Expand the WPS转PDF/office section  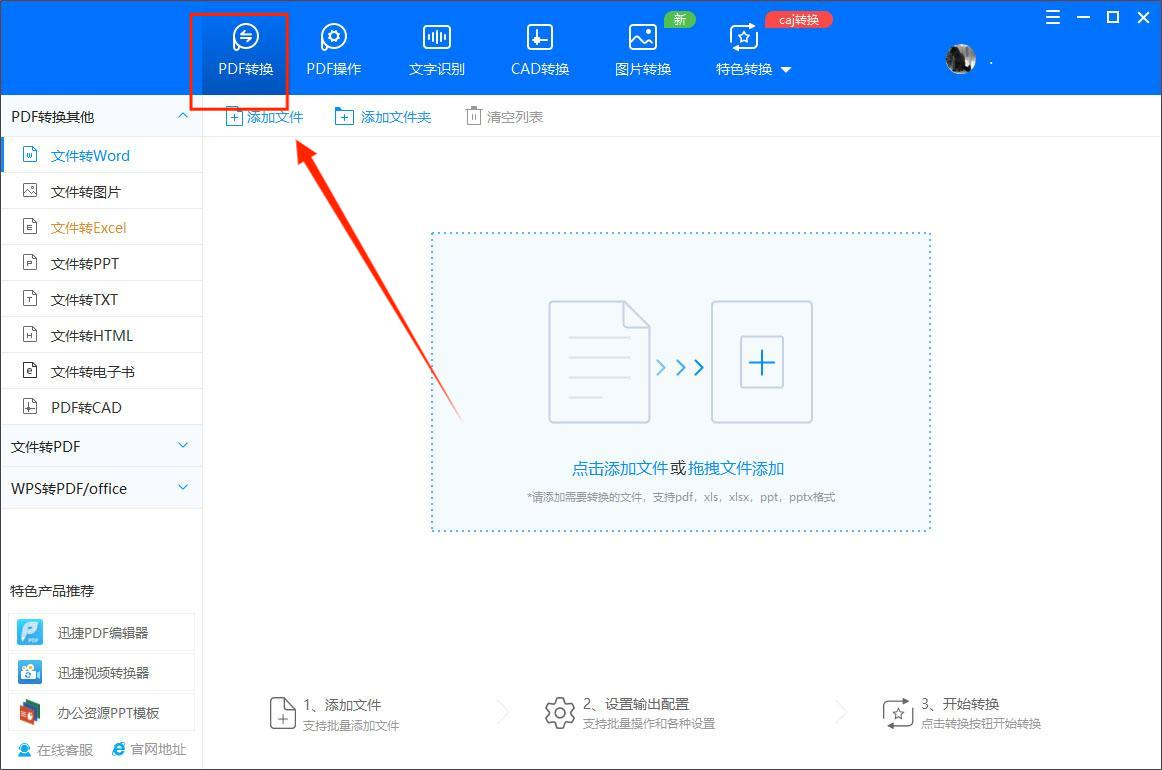pyautogui.click(x=100, y=488)
